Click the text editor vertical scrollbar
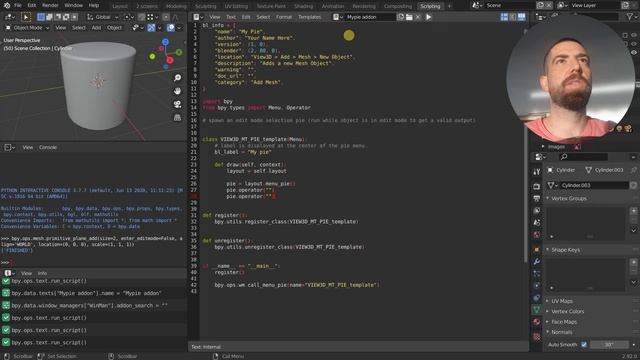Image resolution: width=640 pixels, height=360 pixels. [525, 145]
